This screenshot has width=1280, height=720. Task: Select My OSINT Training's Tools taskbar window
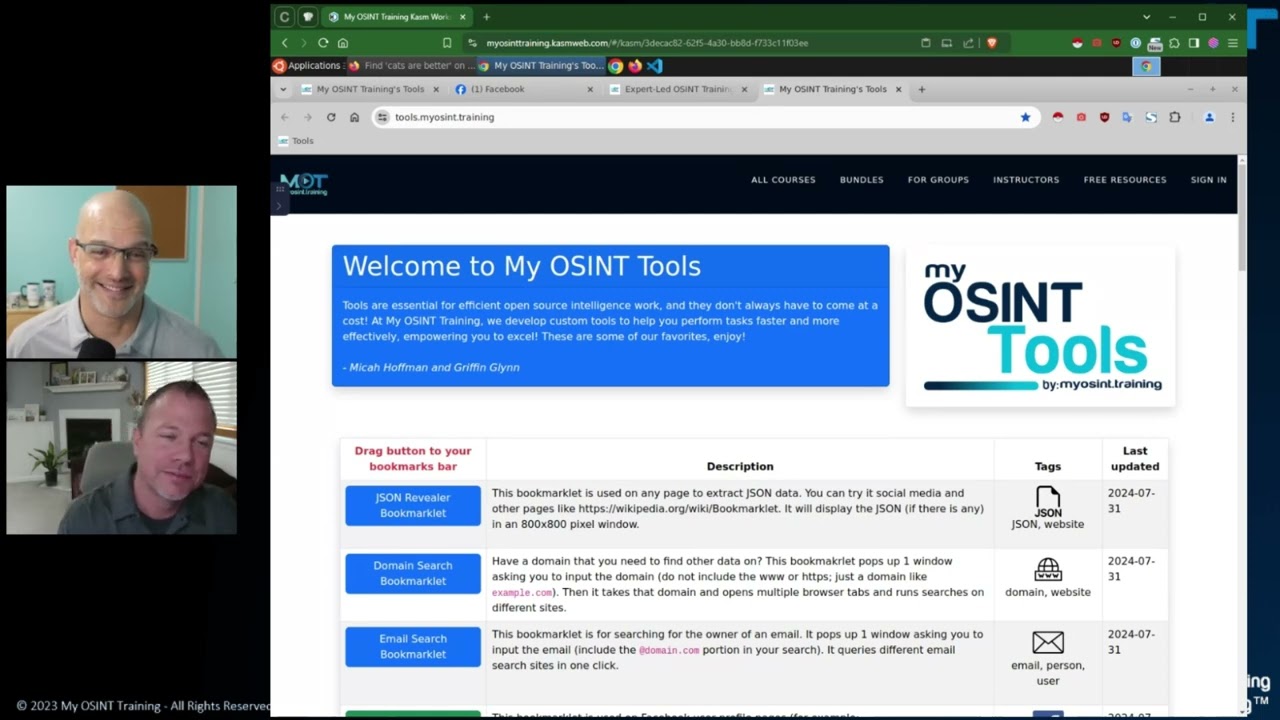coord(541,66)
